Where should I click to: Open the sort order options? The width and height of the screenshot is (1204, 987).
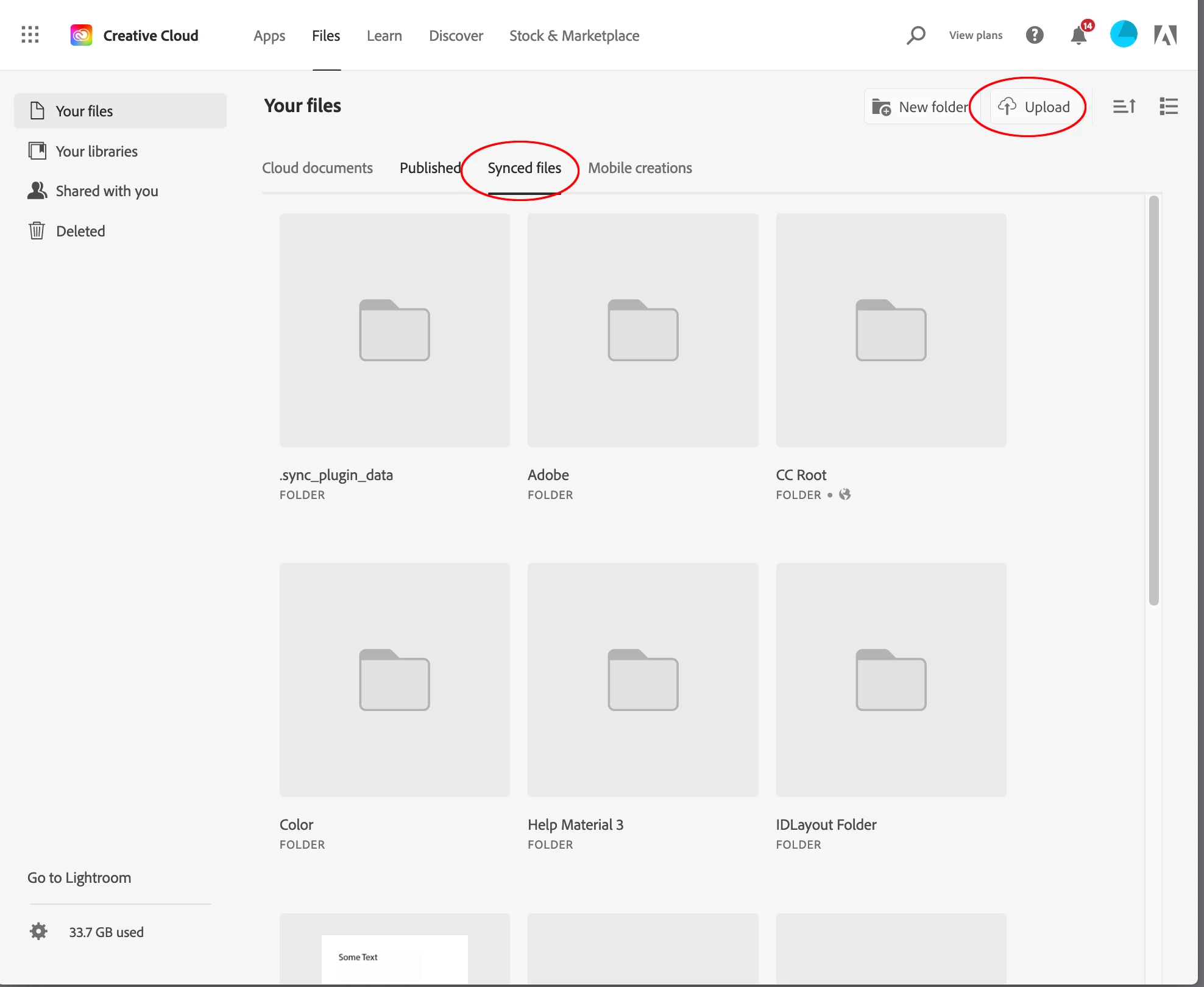(1124, 107)
